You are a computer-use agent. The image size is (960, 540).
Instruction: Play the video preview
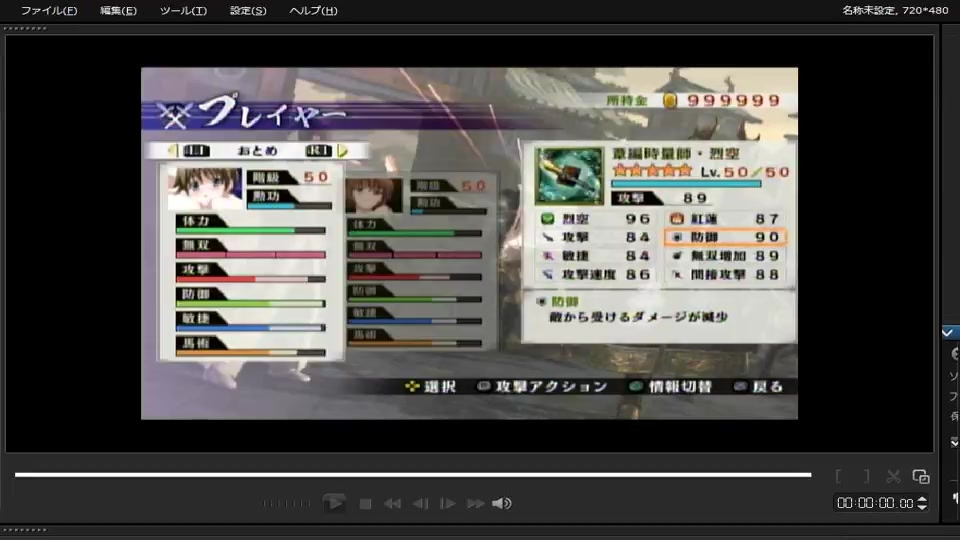tap(334, 503)
